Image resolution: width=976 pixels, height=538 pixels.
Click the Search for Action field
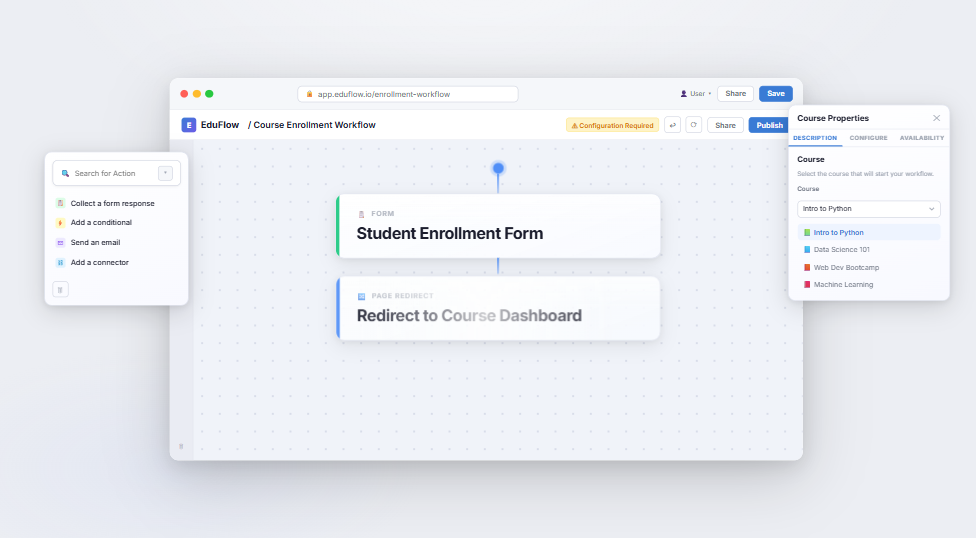click(x=116, y=173)
